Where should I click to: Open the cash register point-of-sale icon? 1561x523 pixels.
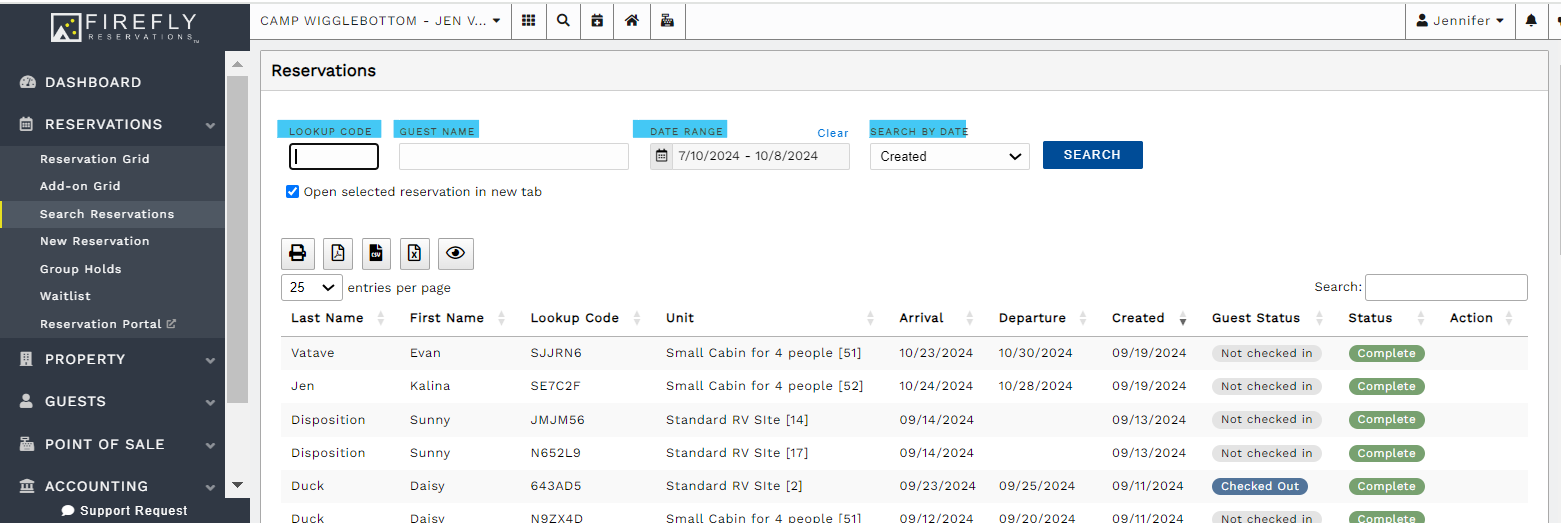pos(667,20)
